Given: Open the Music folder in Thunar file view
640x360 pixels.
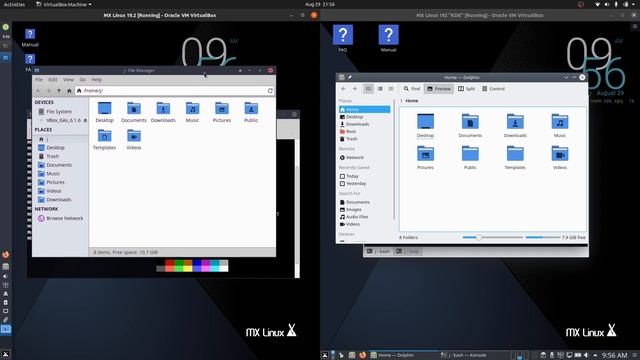Looking at the screenshot, I should pyautogui.click(x=192, y=112).
